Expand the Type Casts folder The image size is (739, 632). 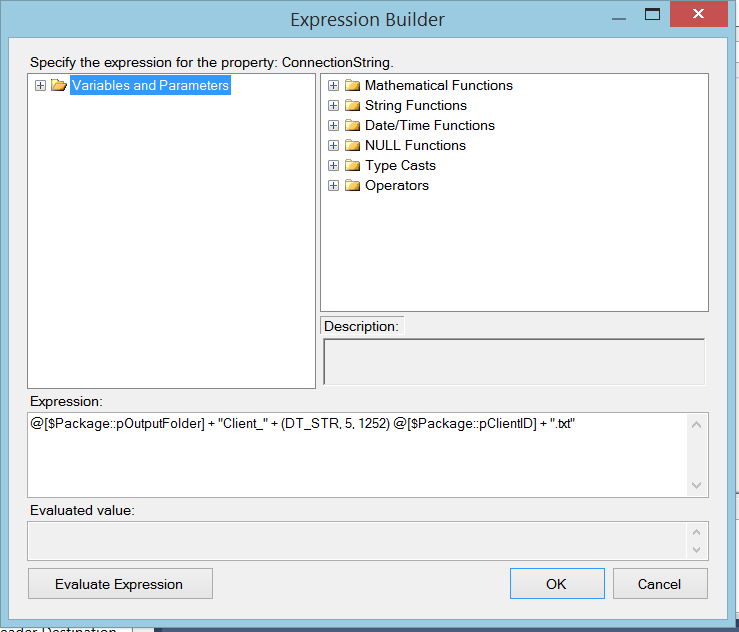[333, 165]
